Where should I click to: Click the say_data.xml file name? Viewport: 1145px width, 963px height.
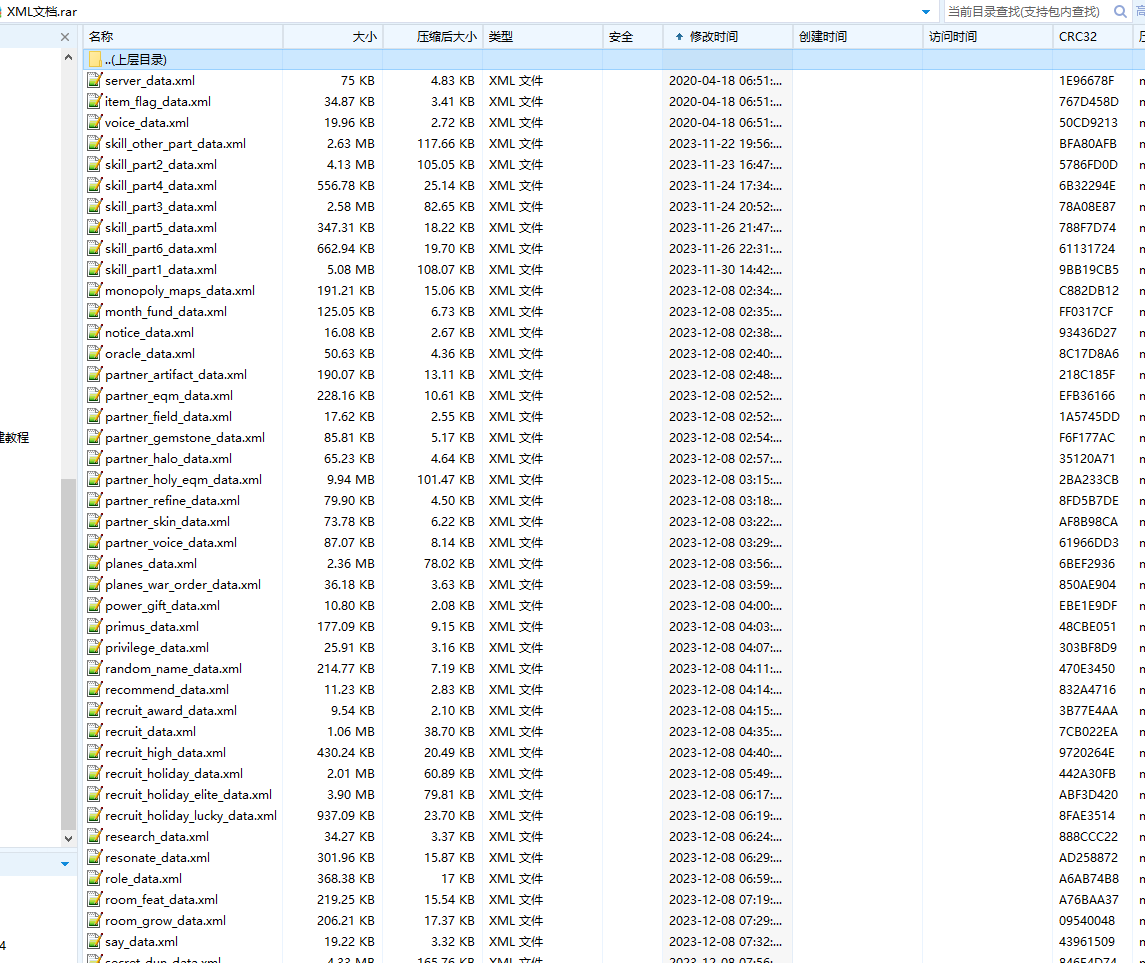[x=142, y=942]
